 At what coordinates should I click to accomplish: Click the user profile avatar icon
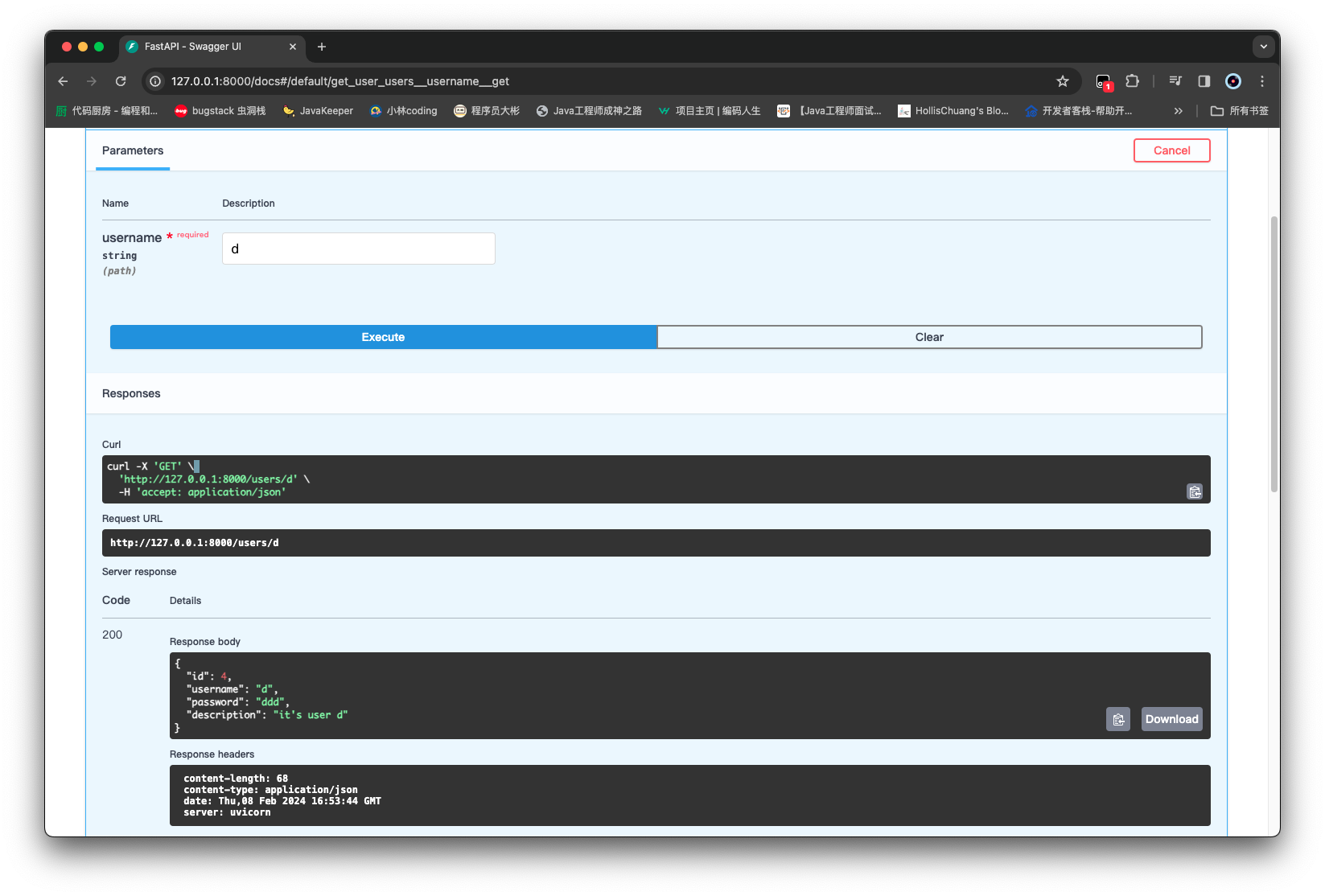point(1232,81)
